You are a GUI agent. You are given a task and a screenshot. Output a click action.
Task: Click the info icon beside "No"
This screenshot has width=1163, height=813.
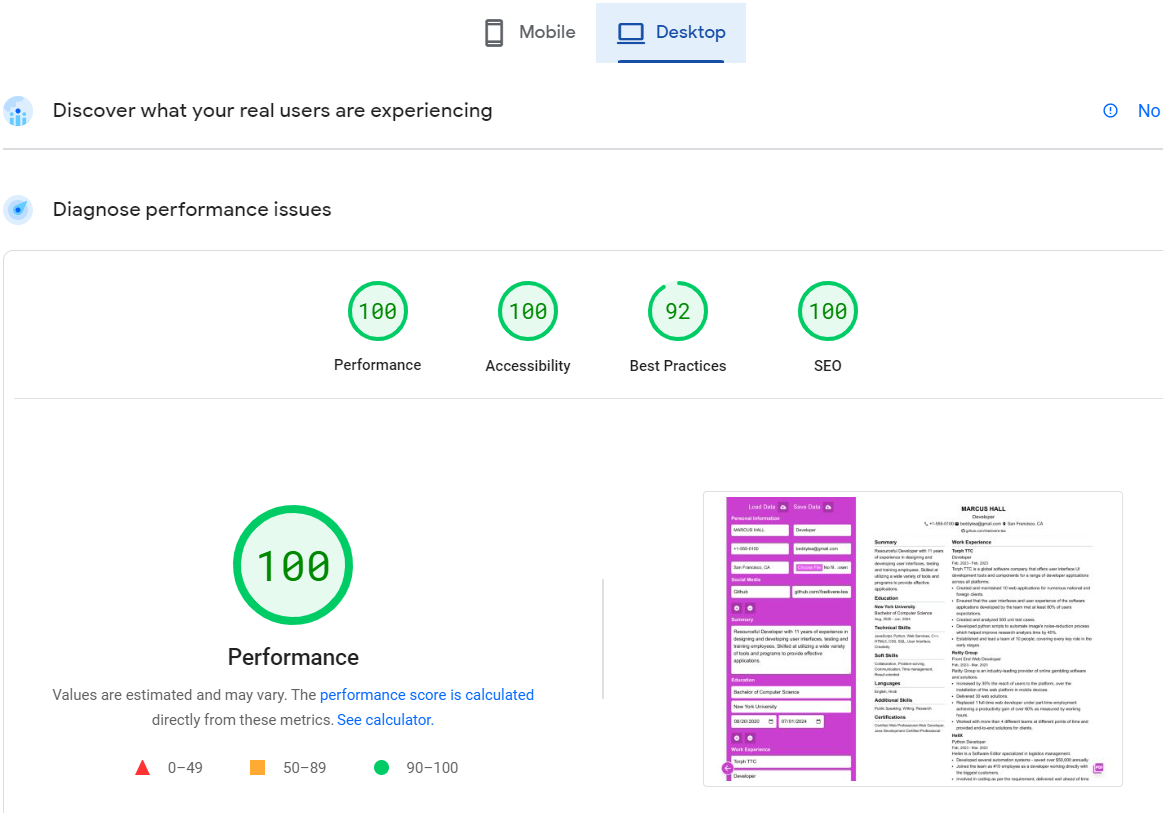pos(1110,111)
